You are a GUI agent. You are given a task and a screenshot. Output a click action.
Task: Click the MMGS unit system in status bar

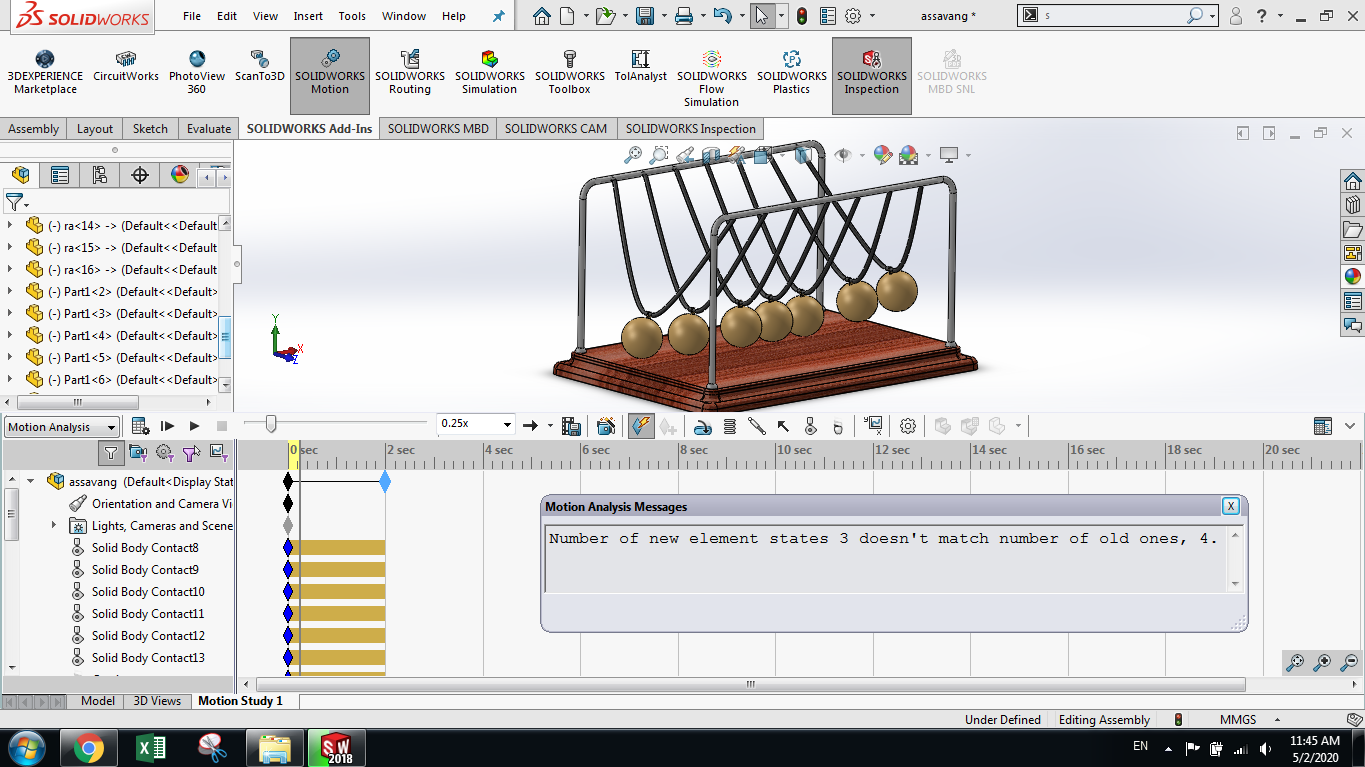pyautogui.click(x=1237, y=719)
